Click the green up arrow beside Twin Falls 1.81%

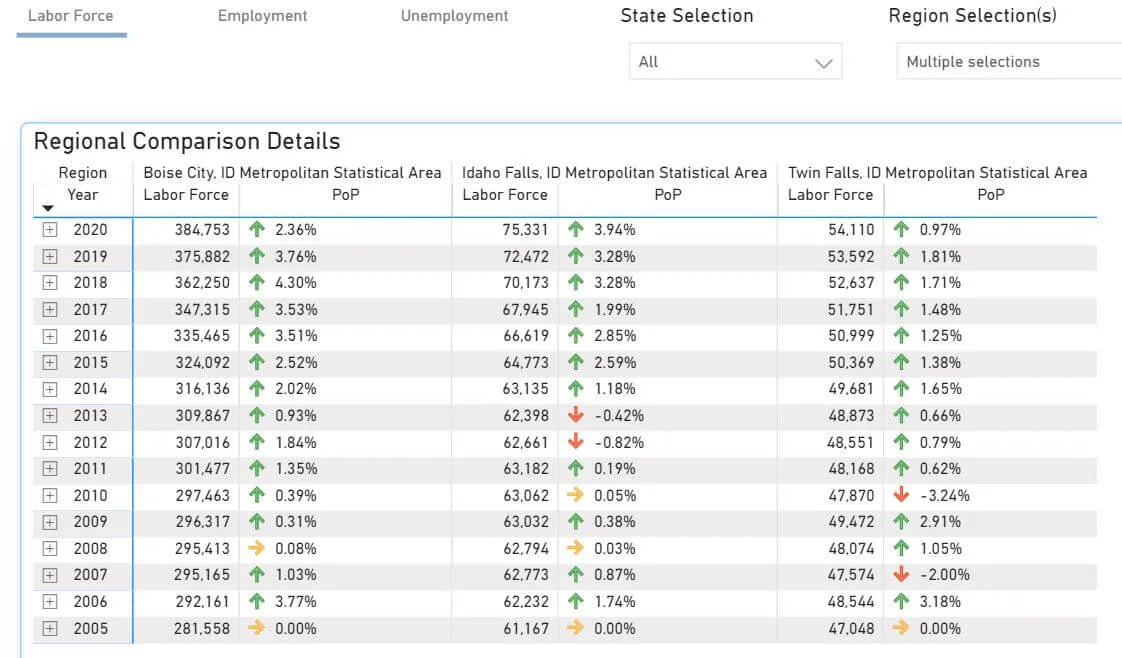pos(902,255)
